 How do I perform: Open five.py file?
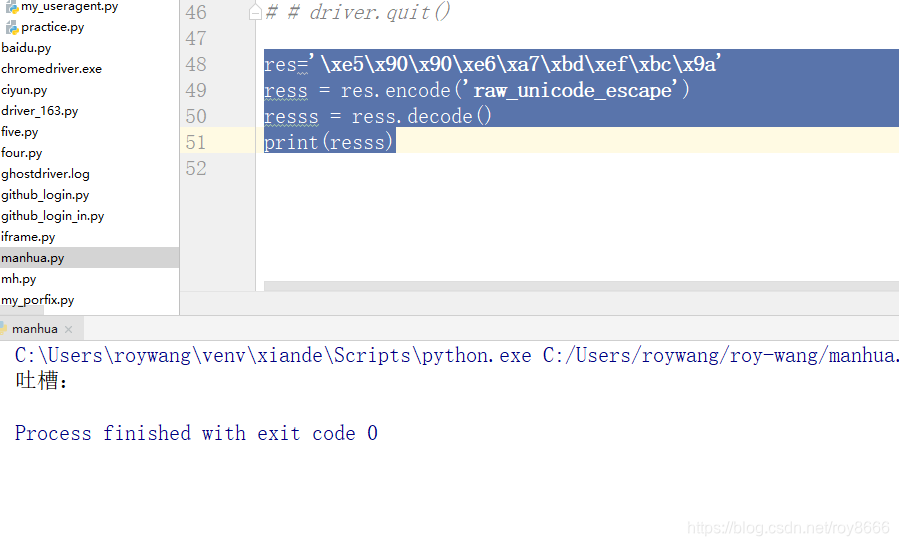[x=19, y=132]
